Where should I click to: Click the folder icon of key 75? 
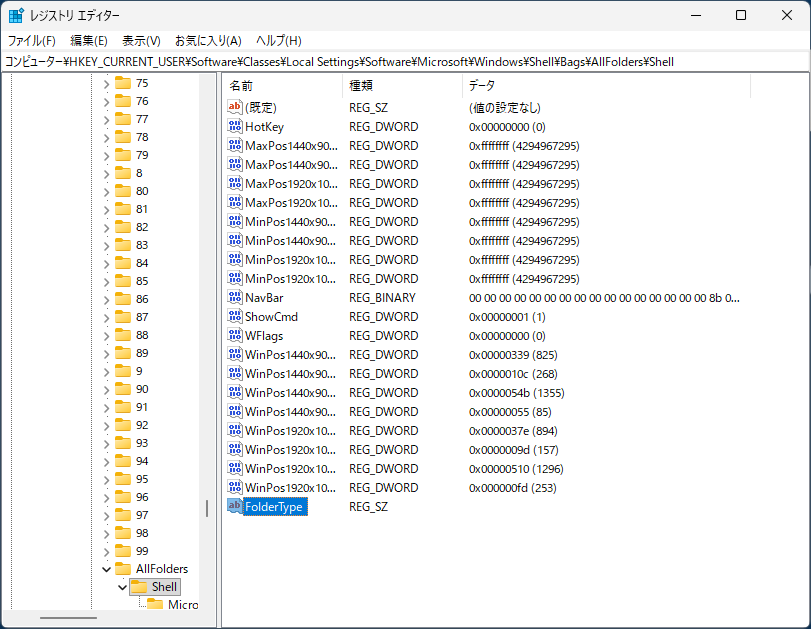(123, 83)
